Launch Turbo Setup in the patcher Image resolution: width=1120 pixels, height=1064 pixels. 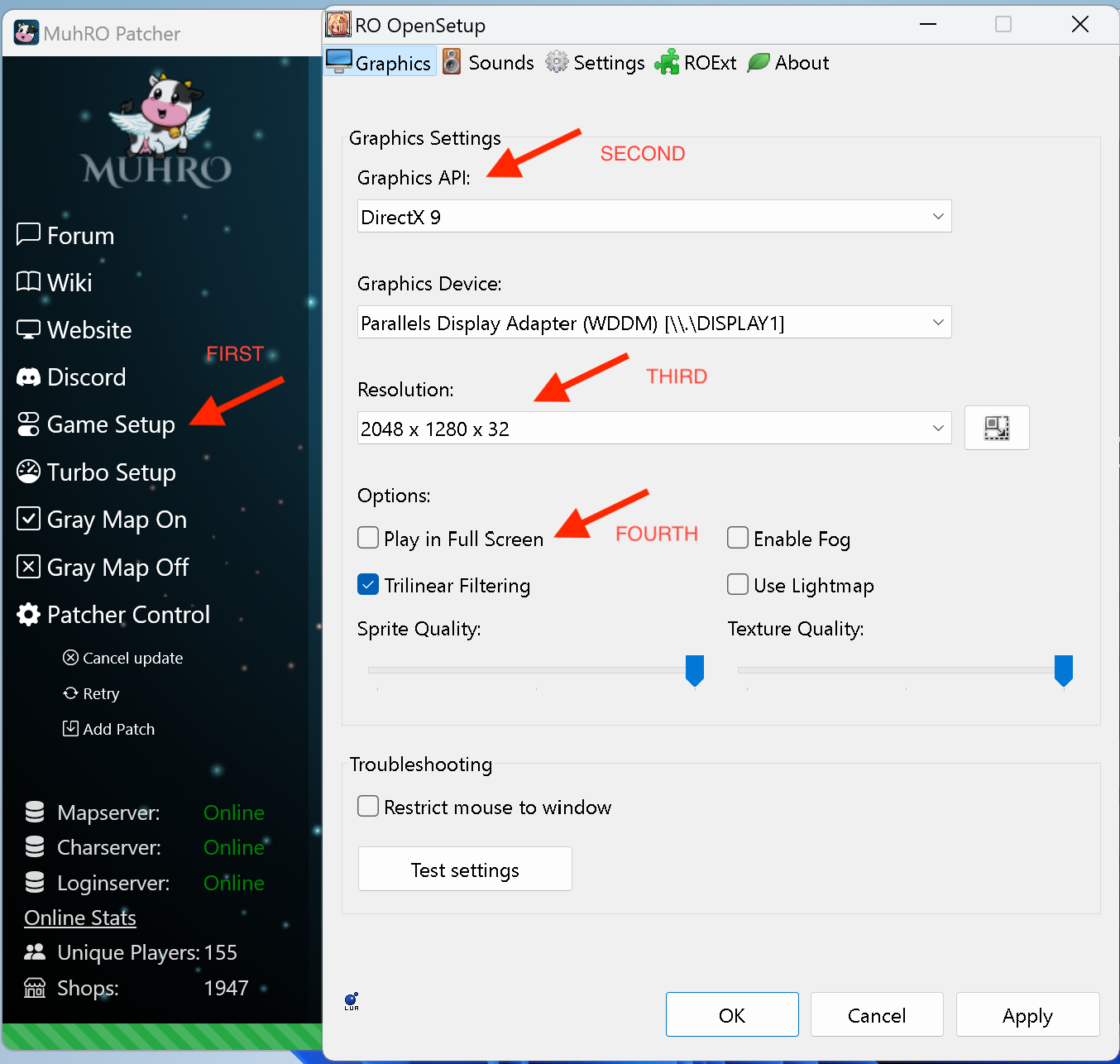coord(111,472)
